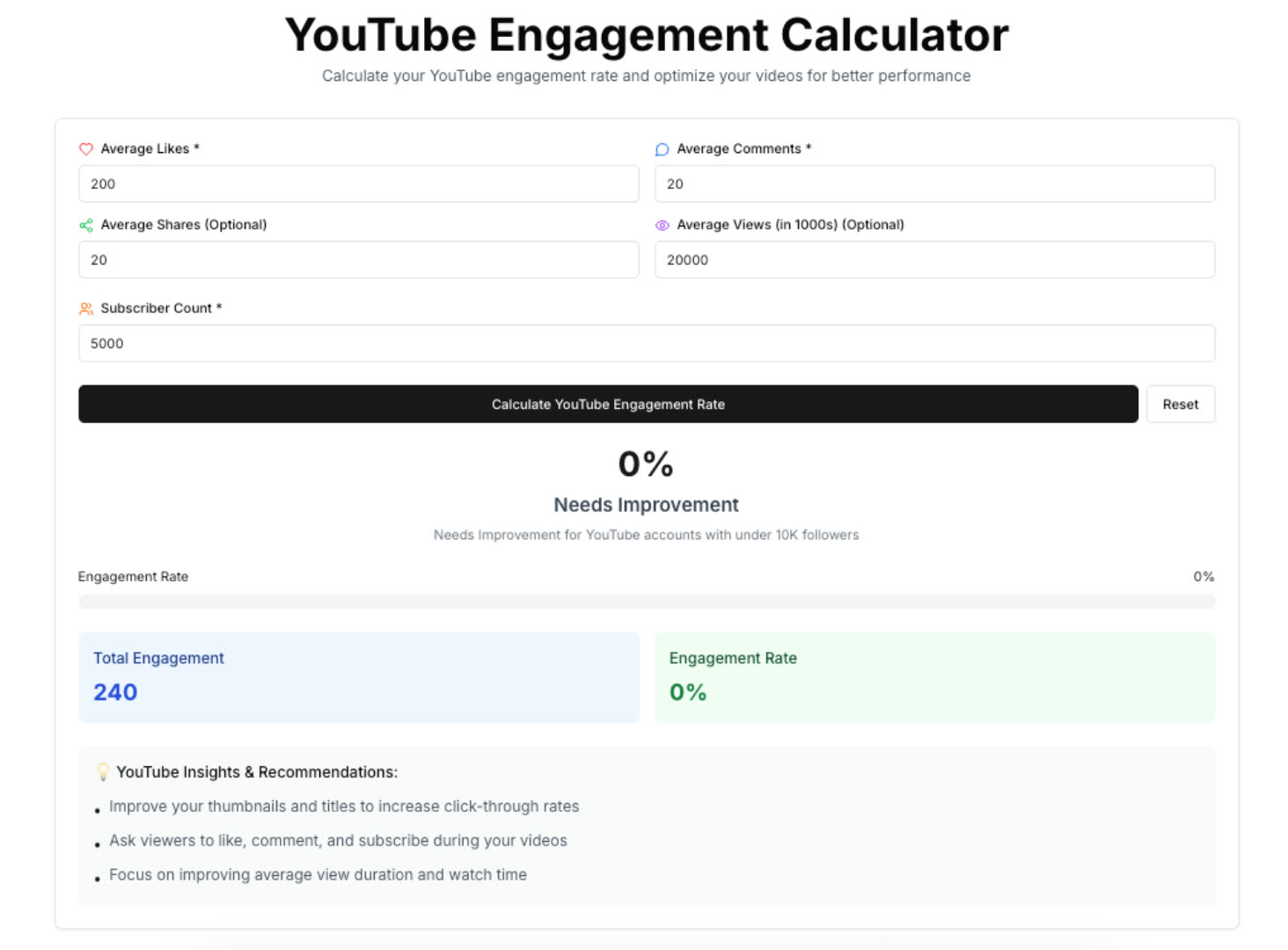Select the Average Comments input showing 20
The height and width of the screenshot is (950, 1288).
click(x=935, y=184)
